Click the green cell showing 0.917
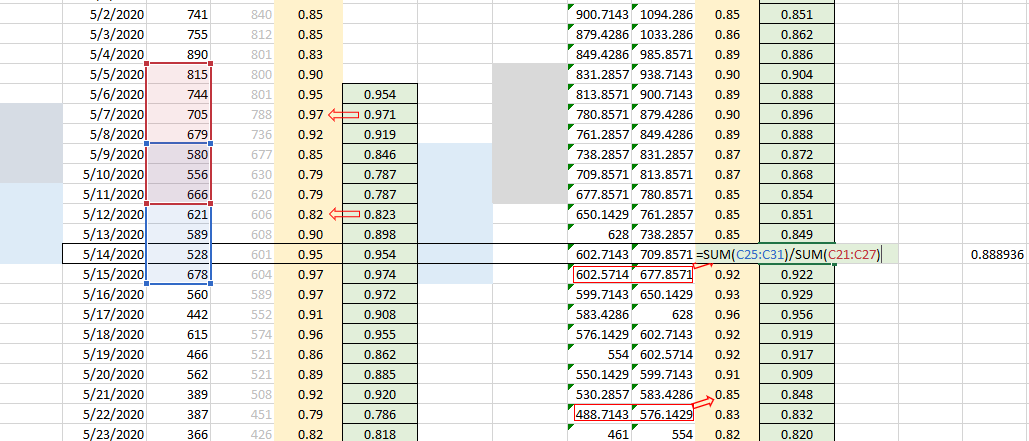The width and height of the screenshot is (1029, 441). 797,354
